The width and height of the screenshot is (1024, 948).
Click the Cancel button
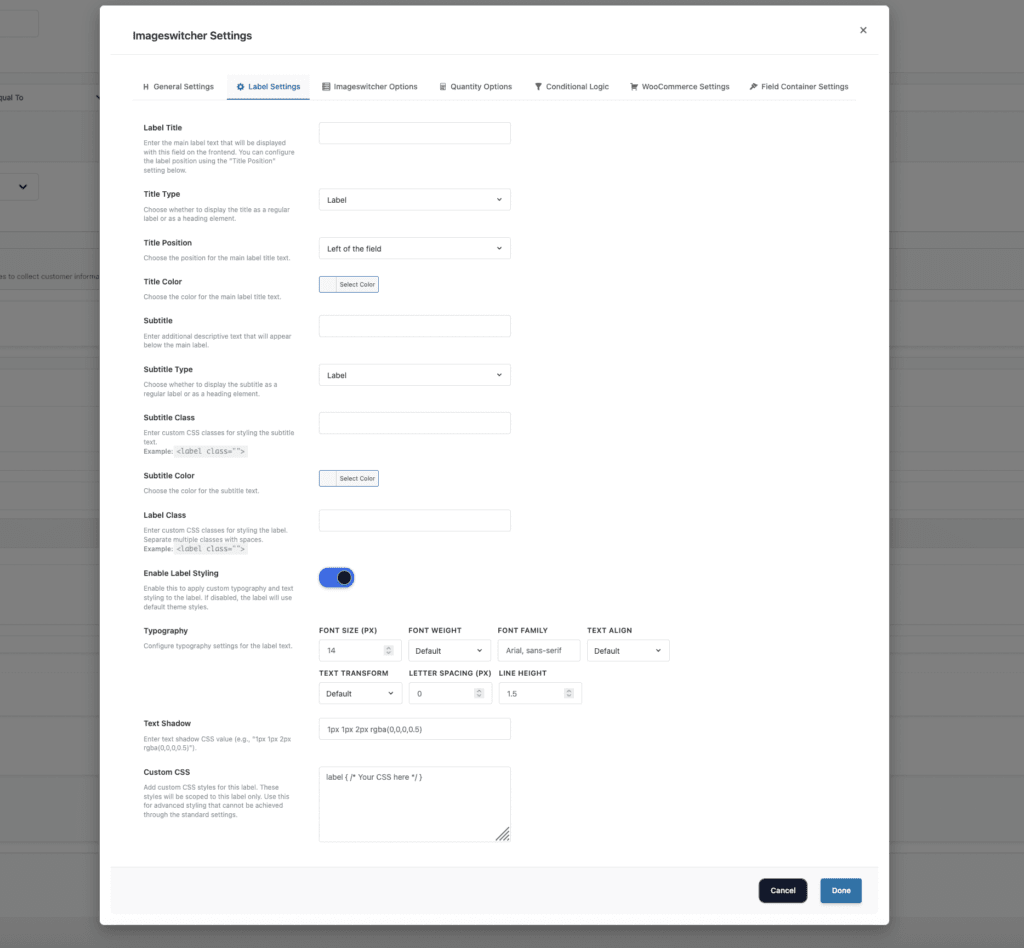point(782,891)
